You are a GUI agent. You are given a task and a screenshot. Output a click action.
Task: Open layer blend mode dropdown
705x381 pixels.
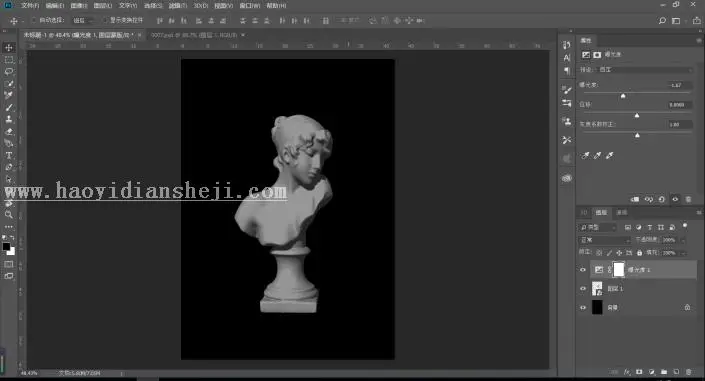605,240
